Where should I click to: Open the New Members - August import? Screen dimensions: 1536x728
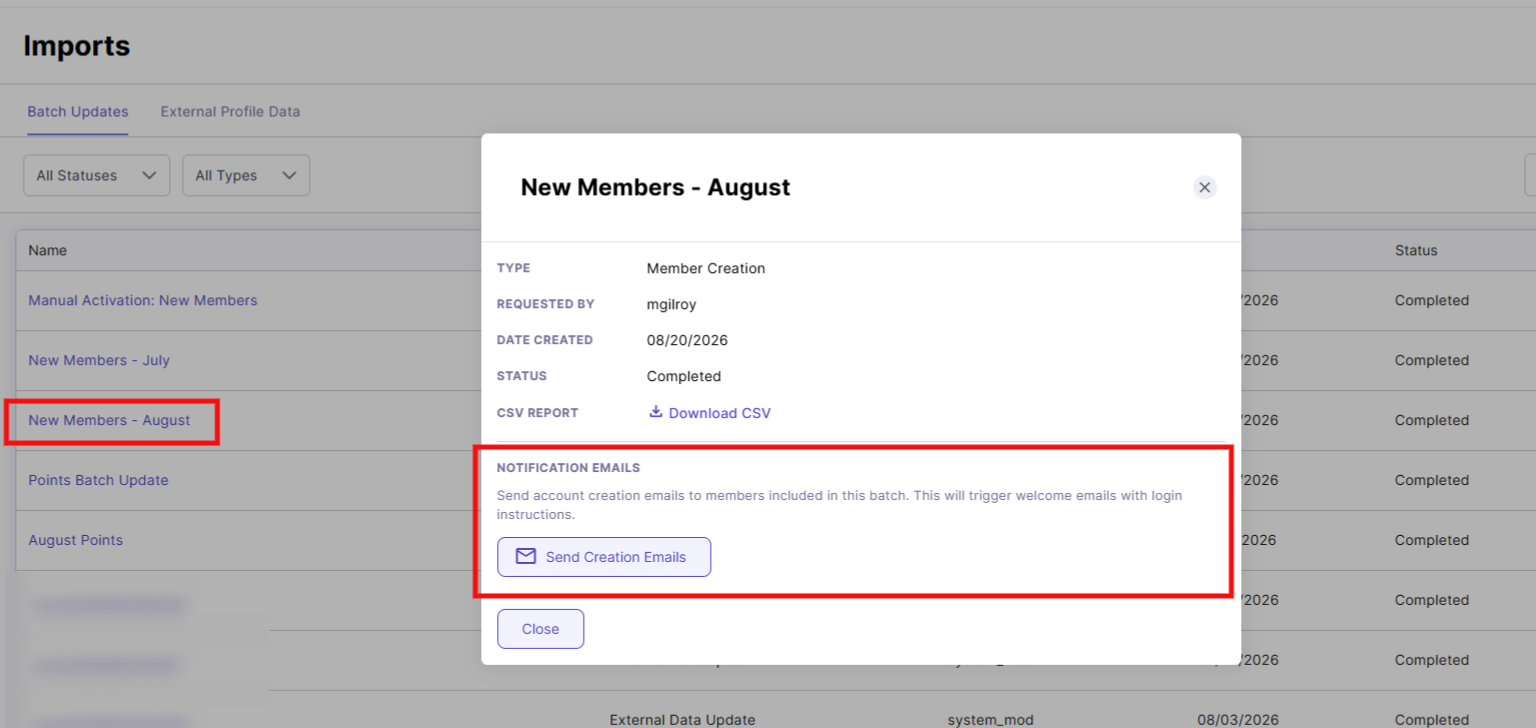109,420
